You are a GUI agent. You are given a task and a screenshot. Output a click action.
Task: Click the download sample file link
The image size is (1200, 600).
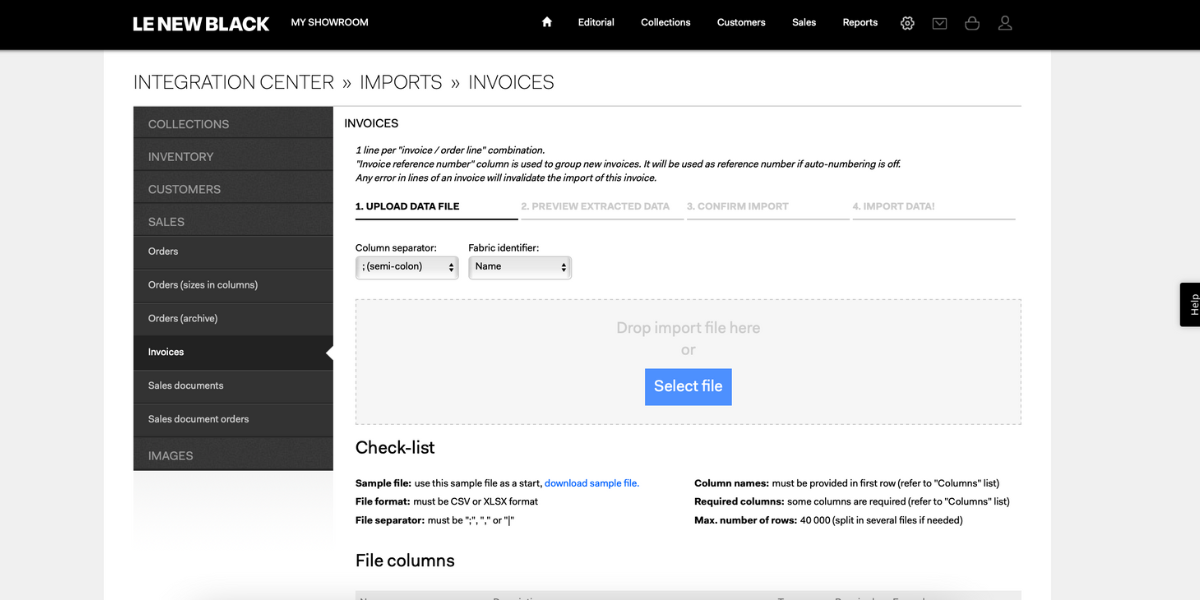(x=591, y=483)
